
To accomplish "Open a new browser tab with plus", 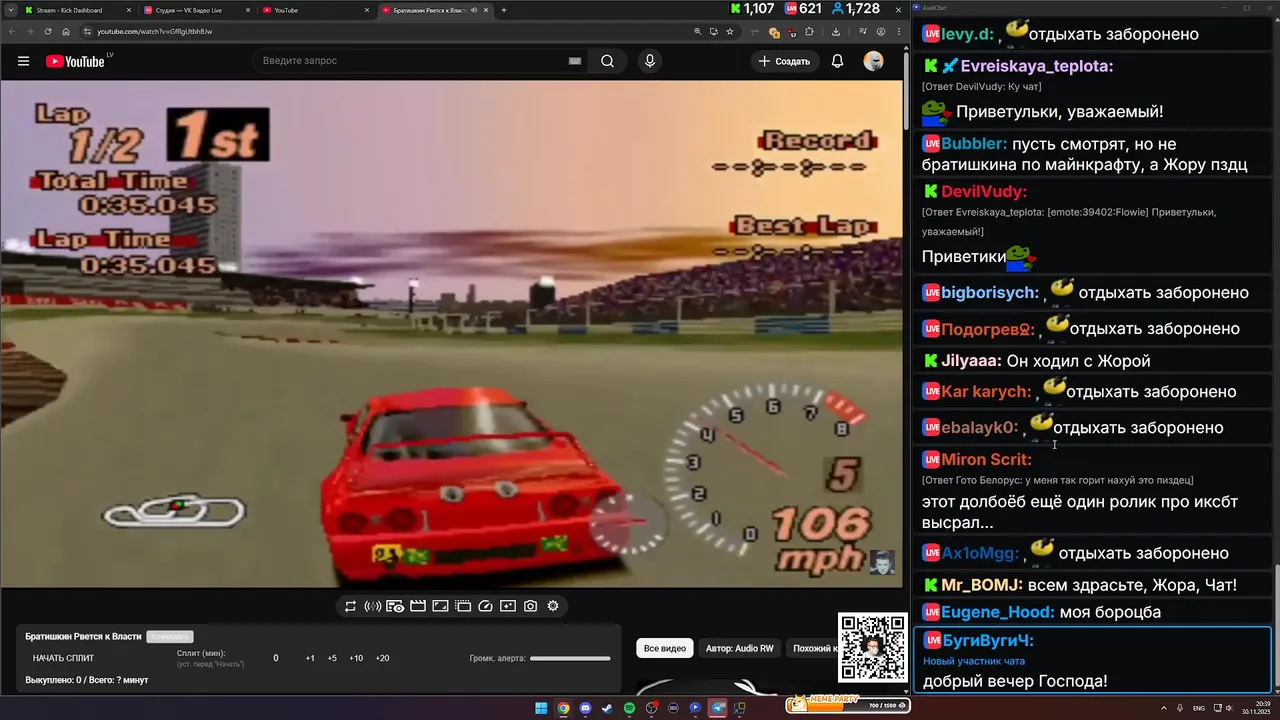I will (x=503, y=10).
